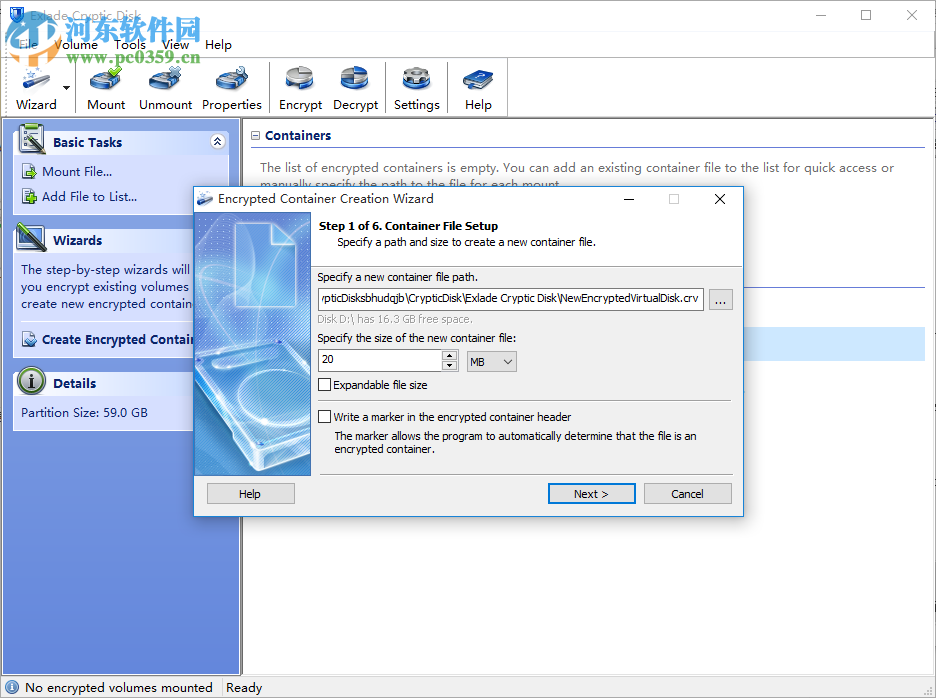Open the Wizard toolbar tool
The width and height of the screenshot is (936, 698).
pyautogui.click(x=36, y=88)
